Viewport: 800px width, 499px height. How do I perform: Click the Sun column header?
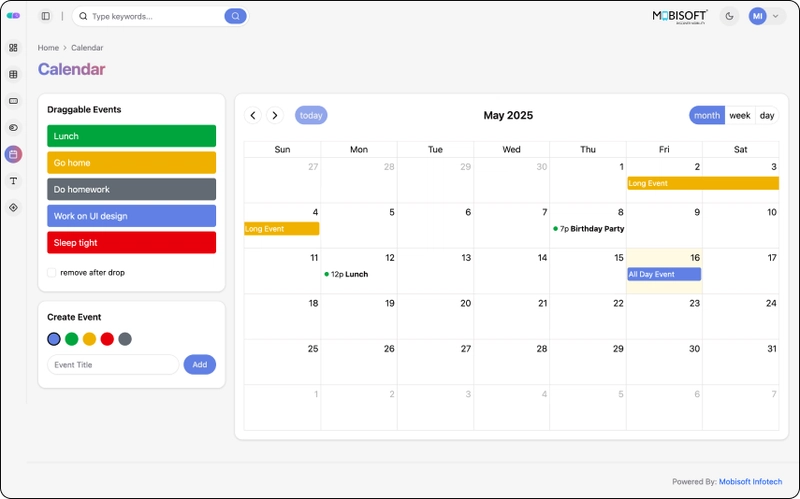[282, 149]
